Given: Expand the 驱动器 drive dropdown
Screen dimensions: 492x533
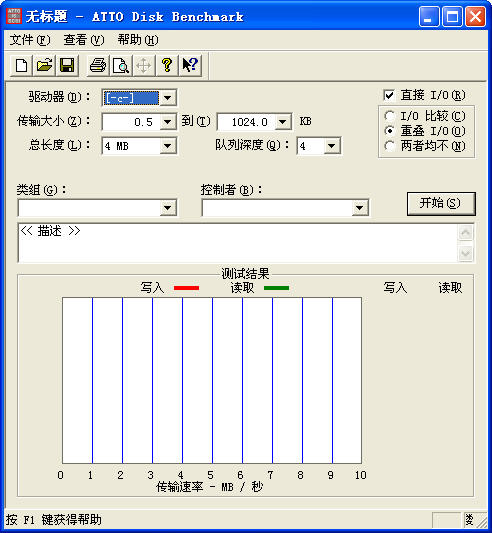Looking at the screenshot, I should (167, 98).
